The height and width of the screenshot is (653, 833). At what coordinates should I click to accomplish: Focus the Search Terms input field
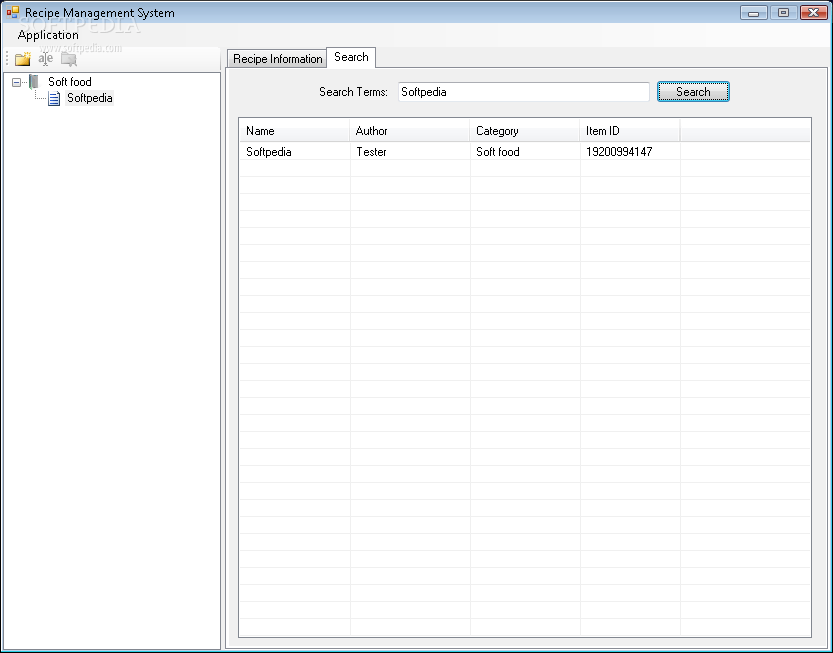click(523, 92)
